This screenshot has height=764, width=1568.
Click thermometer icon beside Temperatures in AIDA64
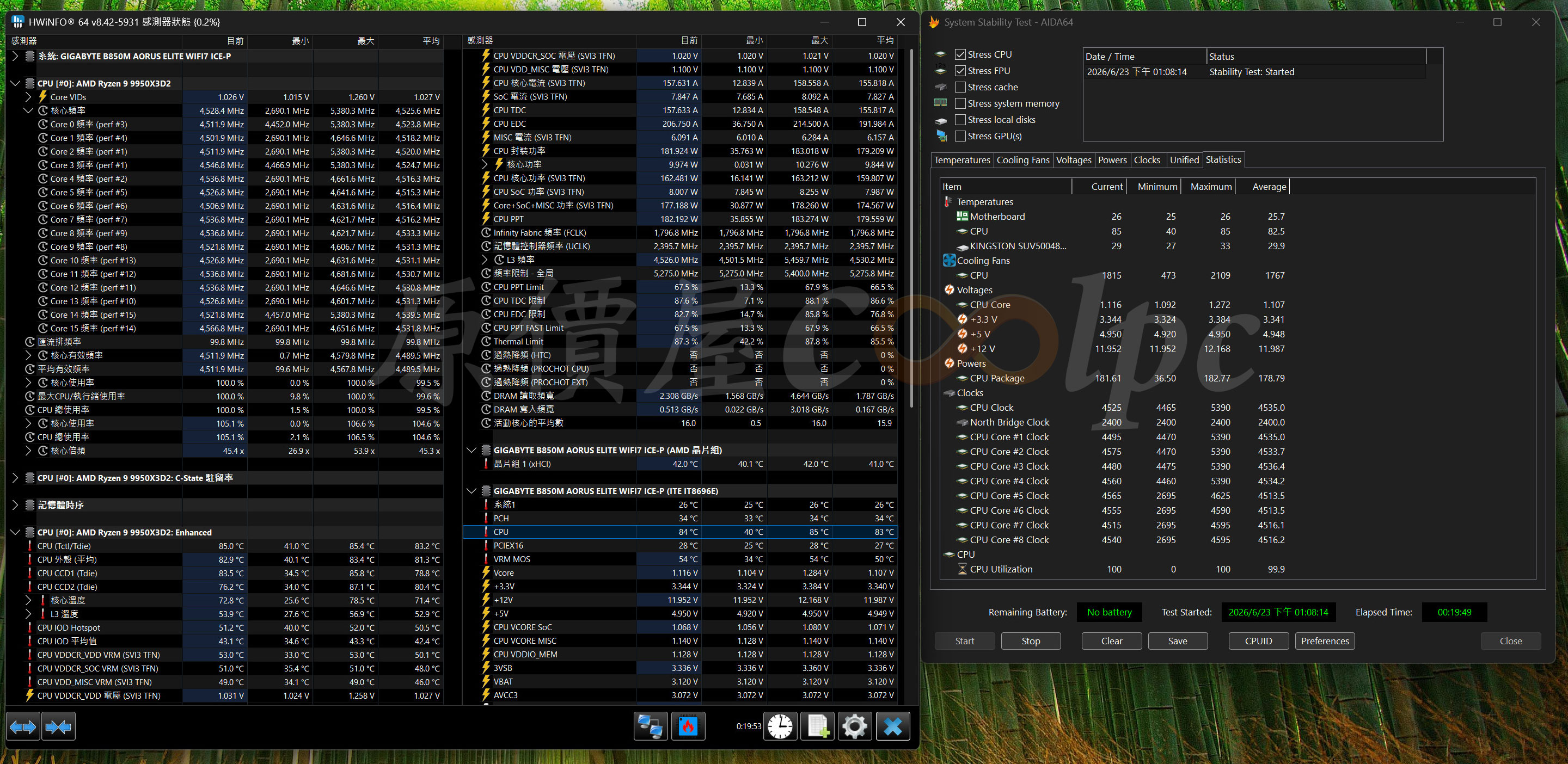pos(948,201)
